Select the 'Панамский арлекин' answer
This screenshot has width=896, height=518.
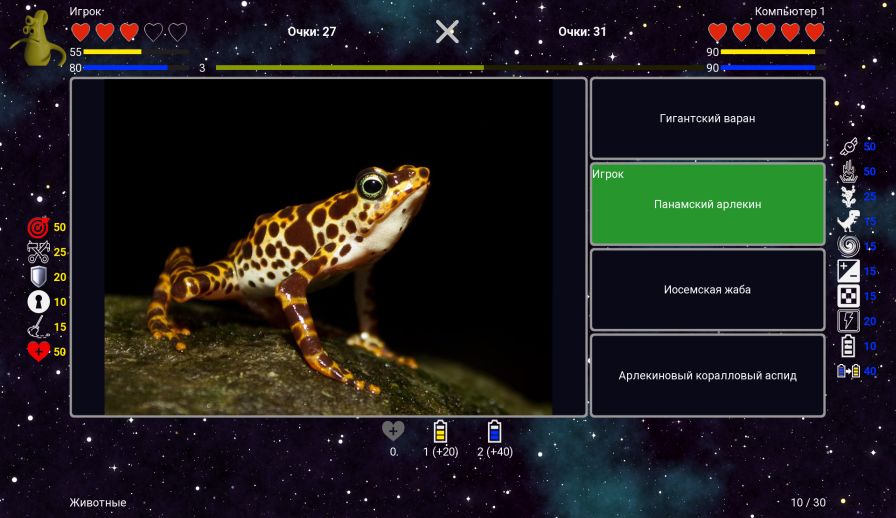click(707, 204)
